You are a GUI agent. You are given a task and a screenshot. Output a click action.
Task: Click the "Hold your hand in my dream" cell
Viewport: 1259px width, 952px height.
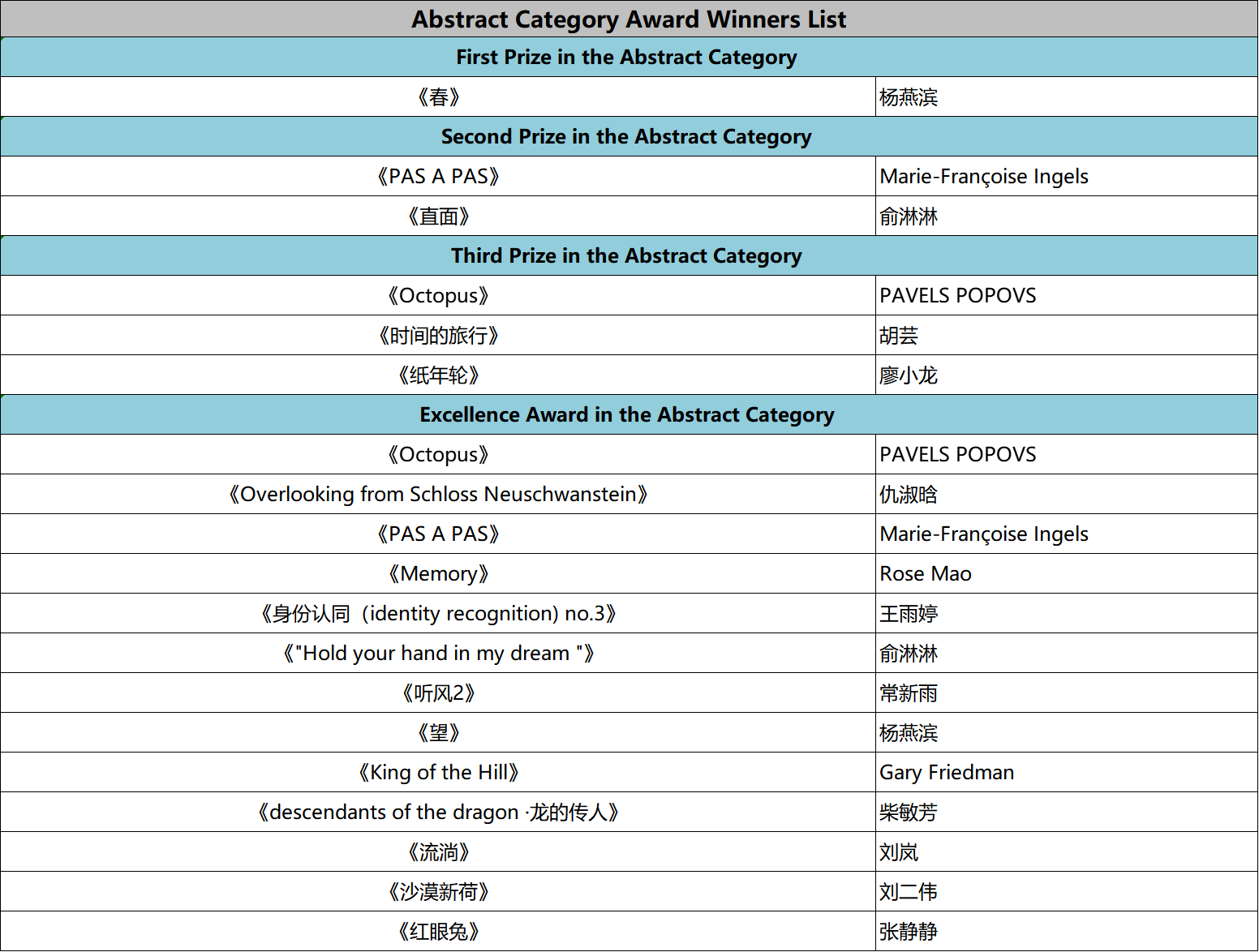tap(438, 653)
